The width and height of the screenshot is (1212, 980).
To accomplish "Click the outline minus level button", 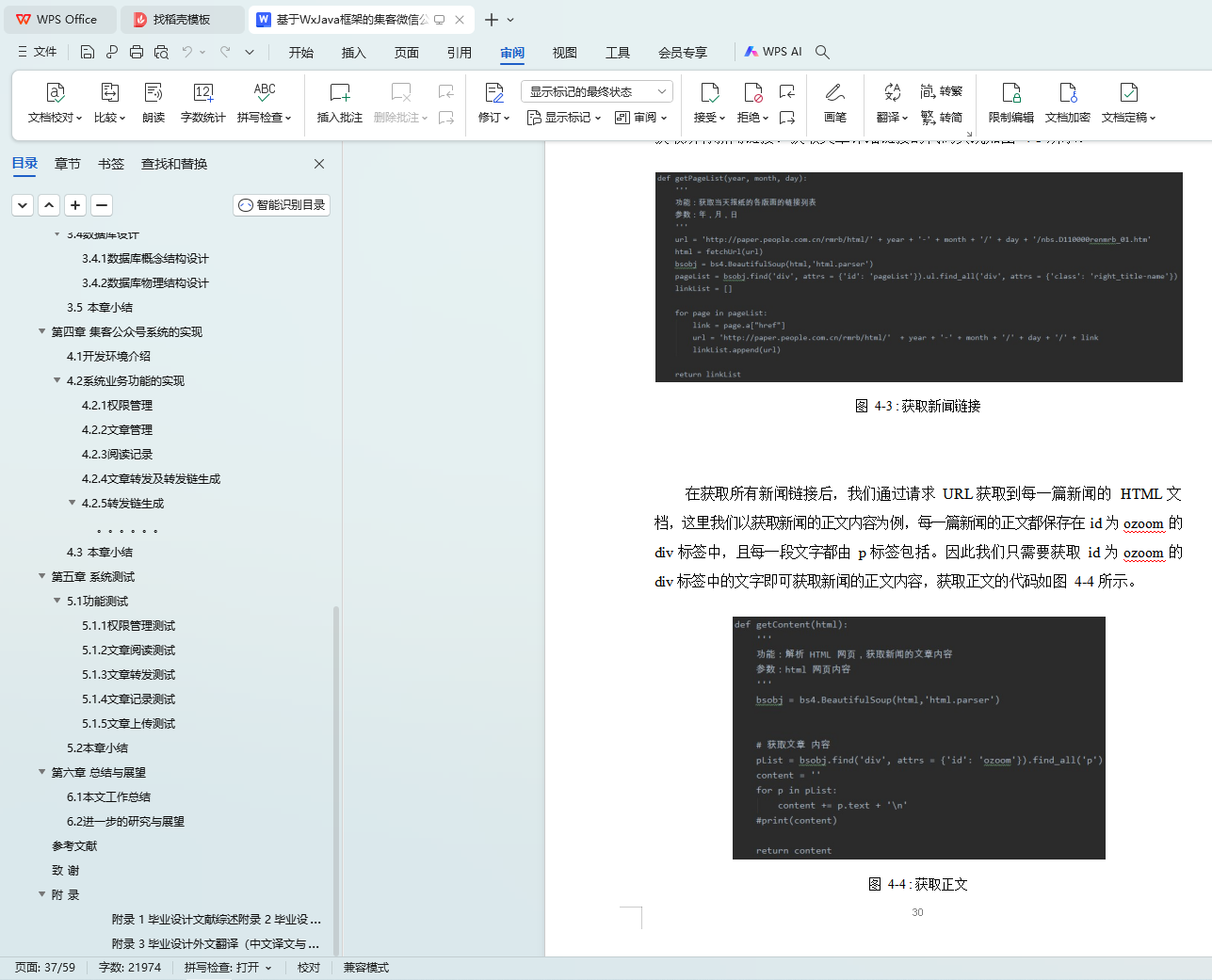I will (102, 205).
